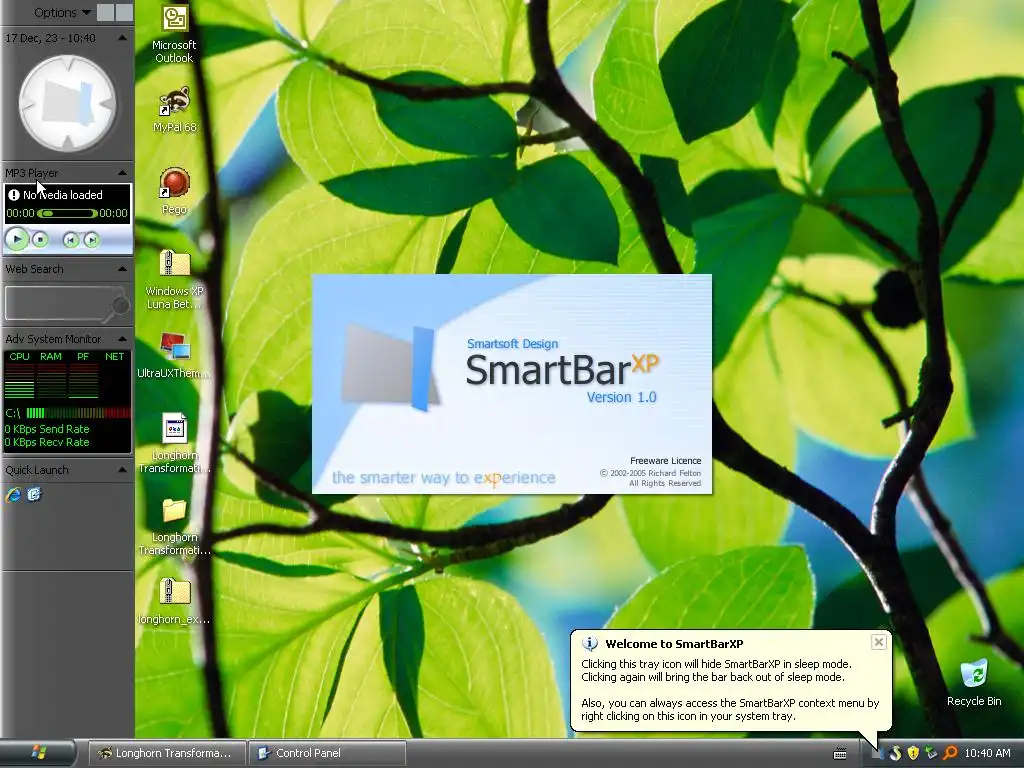Image resolution: width=1024 pixels, height=768 pixels.
Task: Click the second gray box beside Options
Action: pyautogui.click(x=124, y=12)
